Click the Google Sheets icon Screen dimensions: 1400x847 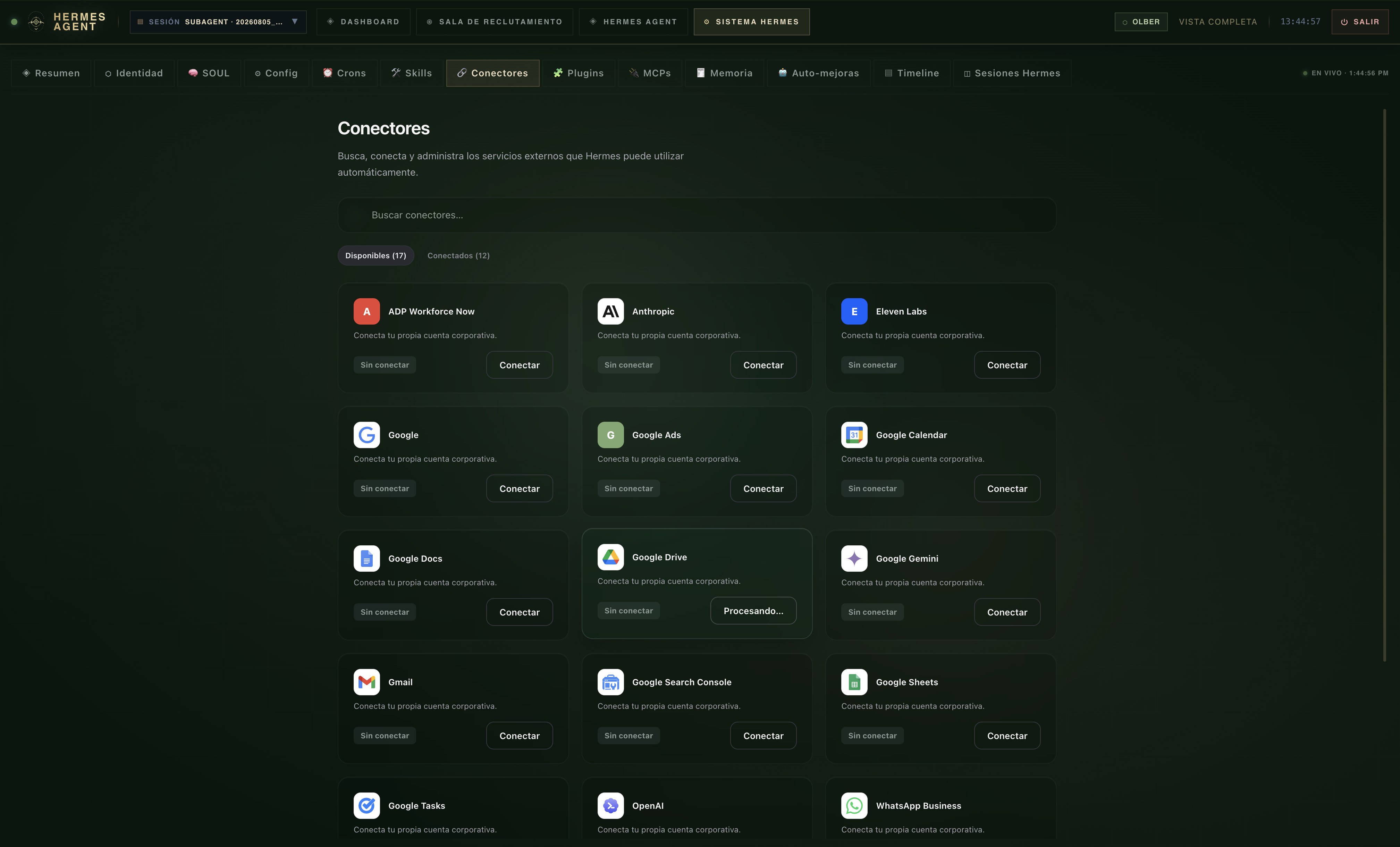click(x=854, y=681)
